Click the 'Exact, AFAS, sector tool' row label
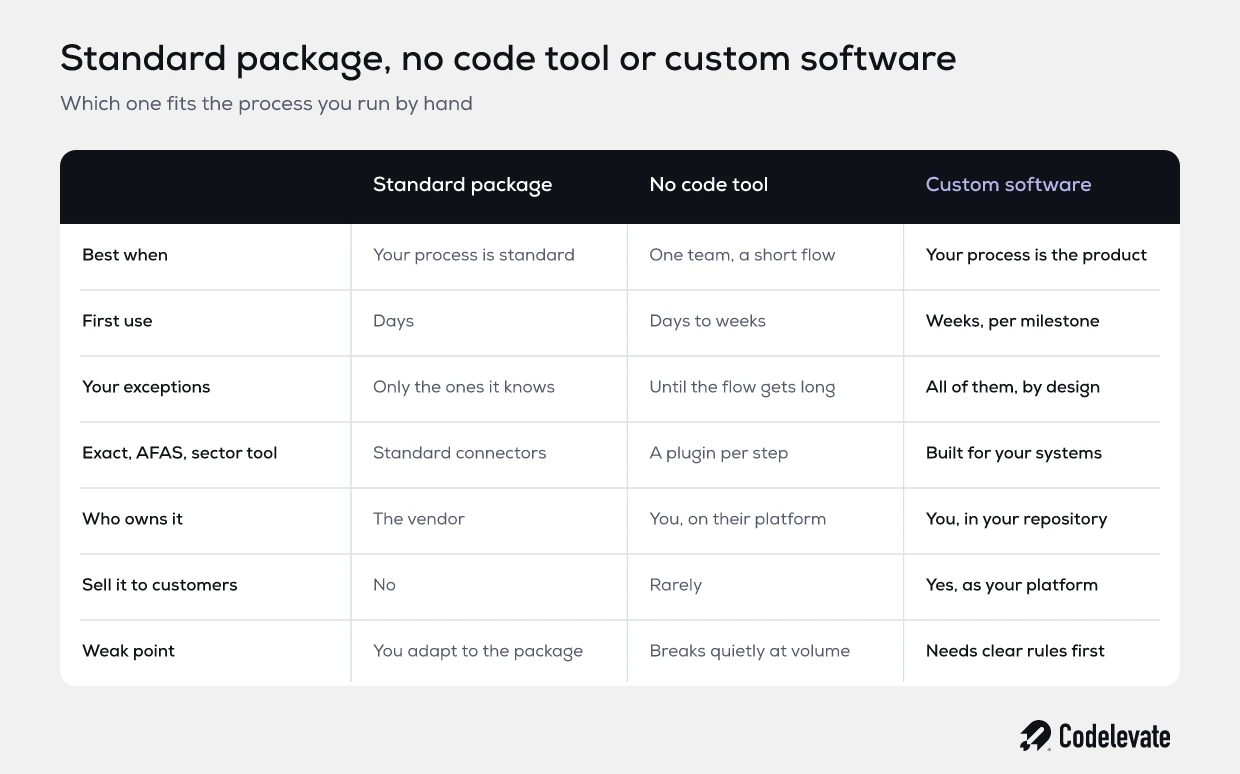 click(180, 453)
